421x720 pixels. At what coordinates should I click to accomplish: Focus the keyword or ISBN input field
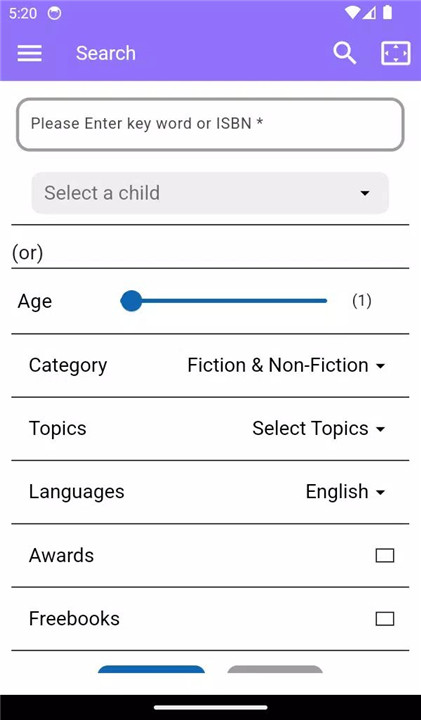point(210,124)
